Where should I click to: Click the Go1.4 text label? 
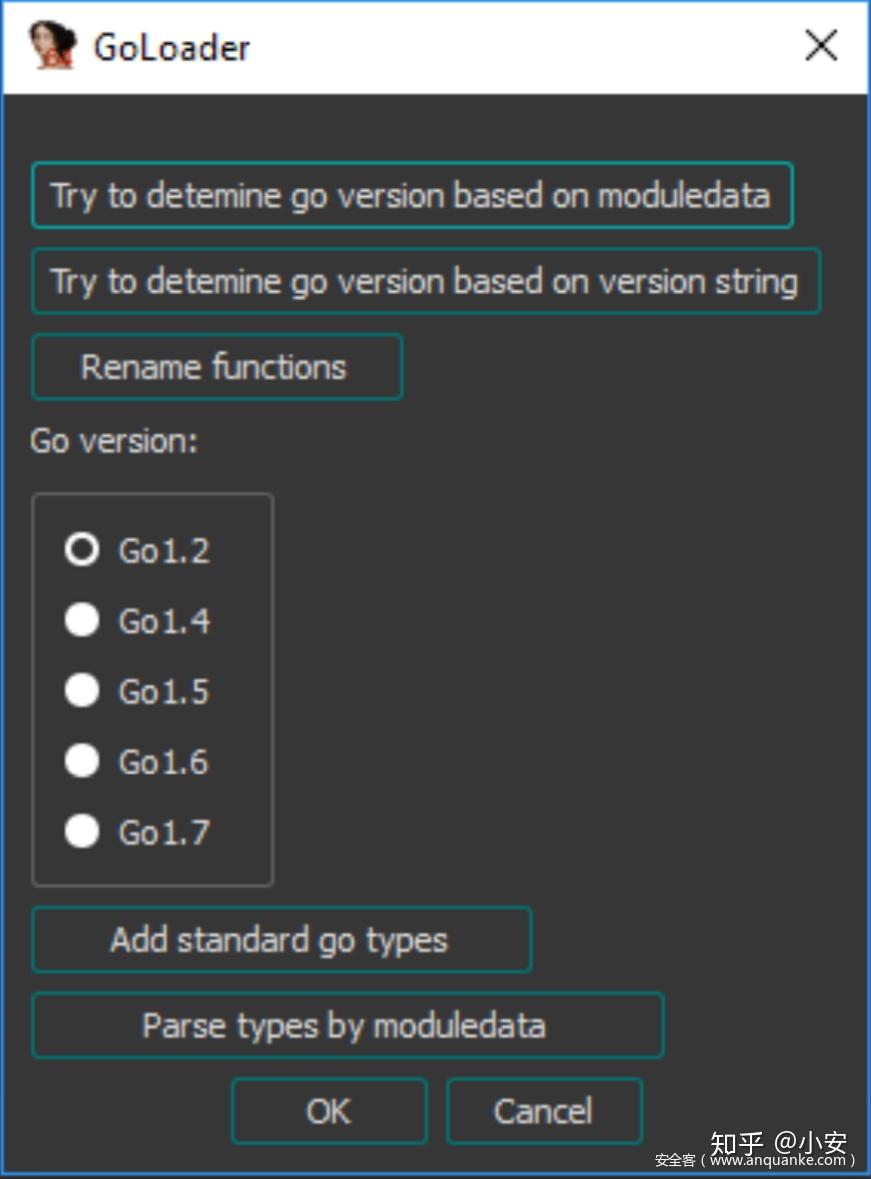pyautogui.click(x=164, y=621)
